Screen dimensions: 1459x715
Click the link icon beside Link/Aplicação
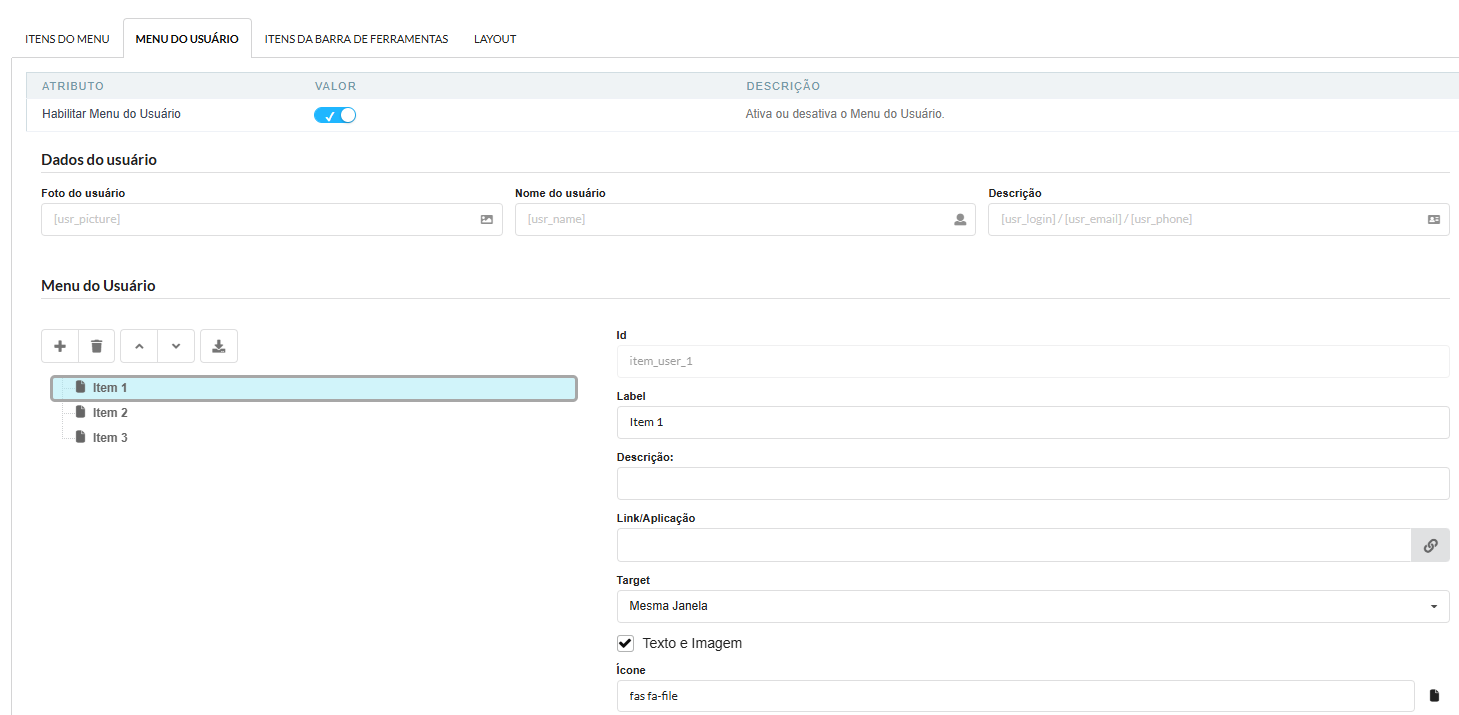[1430, 545]
